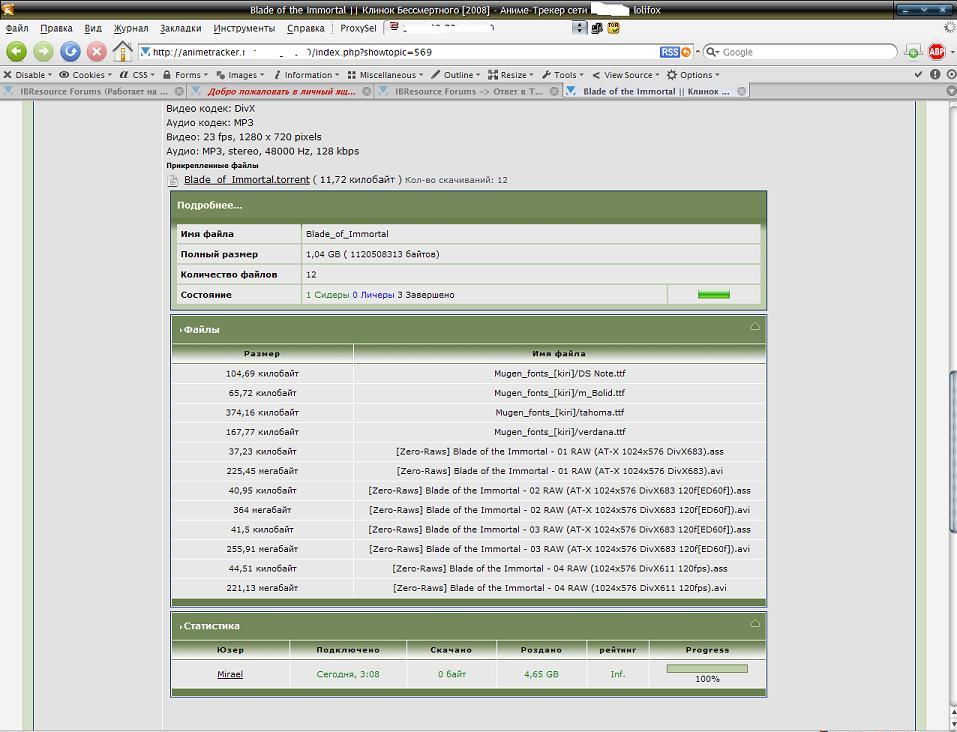Viewport: 957px width, 732px height.
Task: Open the Adblock Plus dropdown arrow
Action: pyautogui.click(x=952, y=53)
